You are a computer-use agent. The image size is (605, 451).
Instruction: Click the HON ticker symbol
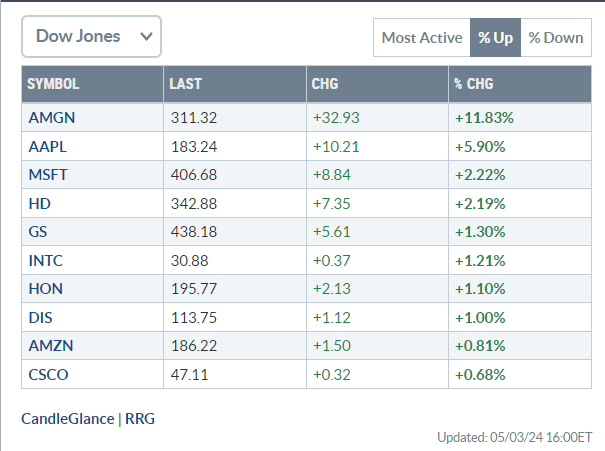click(46, 289)
